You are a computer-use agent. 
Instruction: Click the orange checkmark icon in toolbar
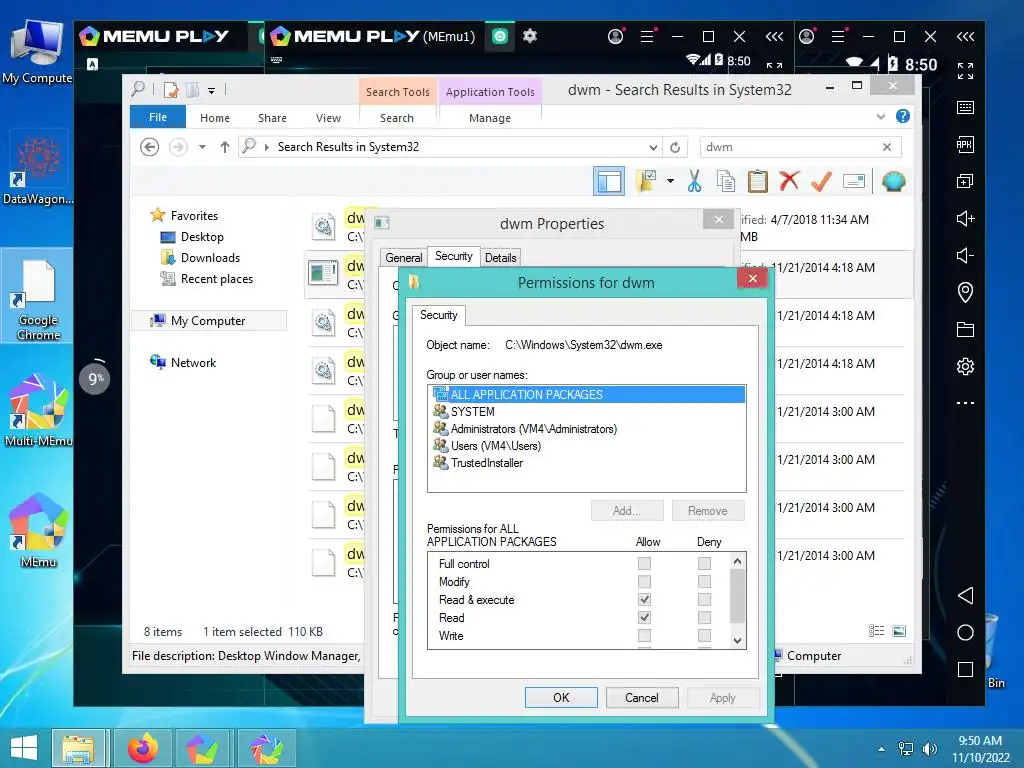tap(821, 181)
